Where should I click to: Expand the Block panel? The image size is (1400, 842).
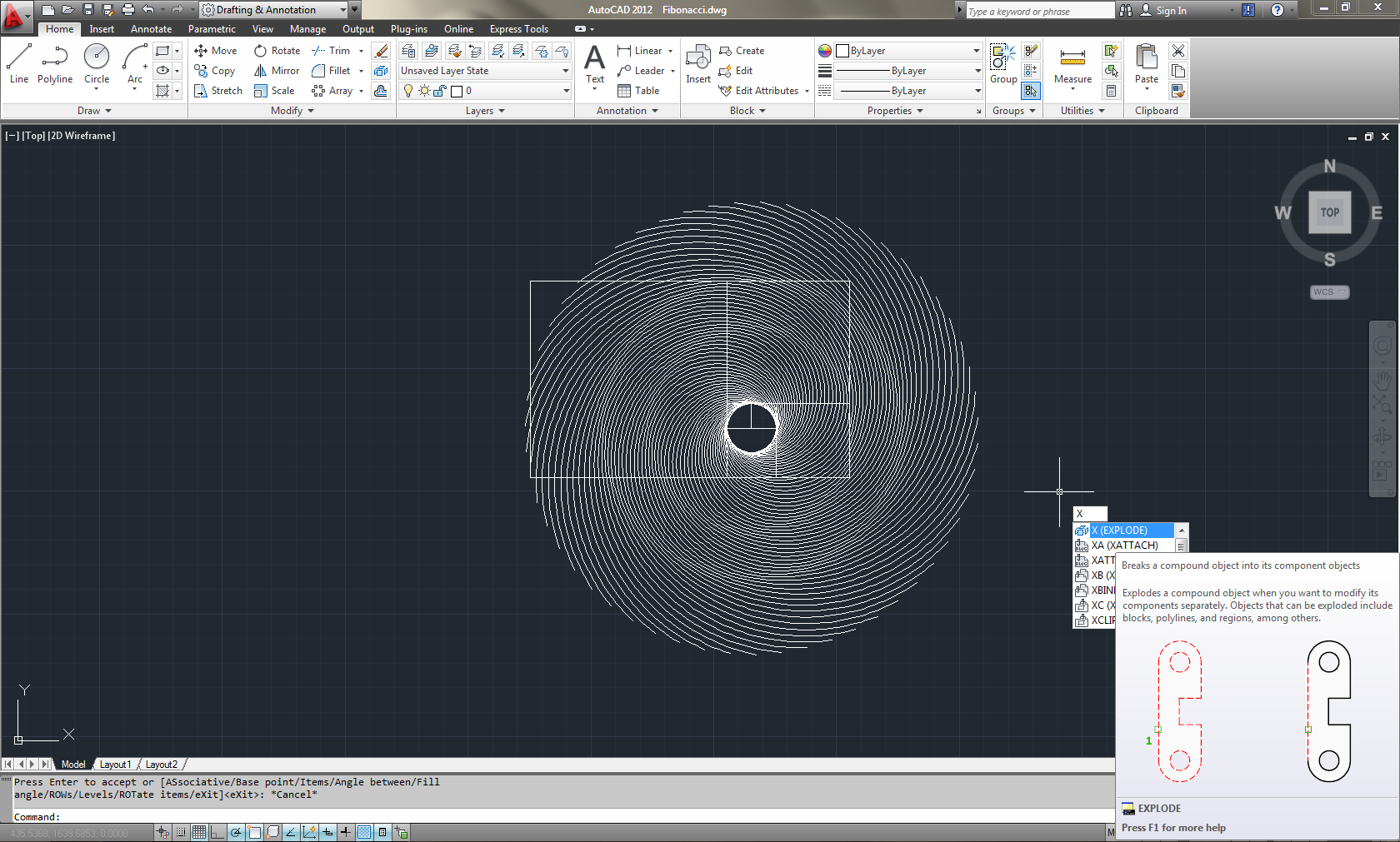tap(747, 111)
